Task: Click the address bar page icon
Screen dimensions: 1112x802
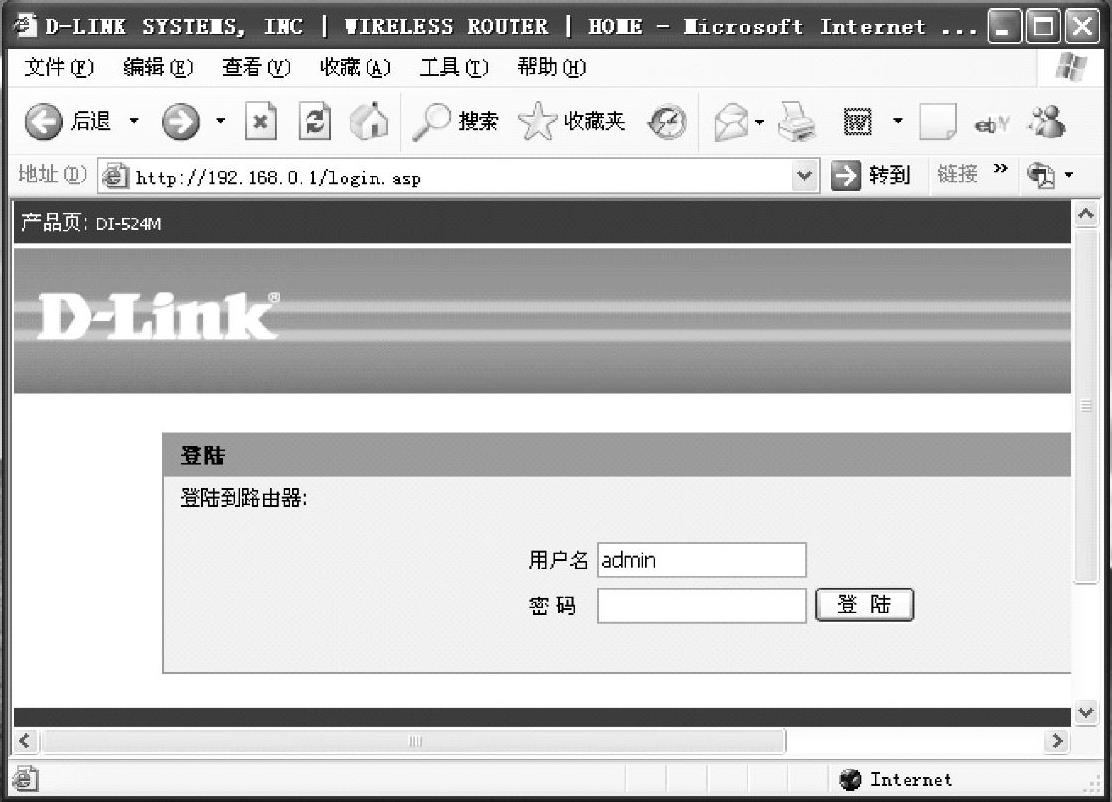Action: (x=114, y=176)
